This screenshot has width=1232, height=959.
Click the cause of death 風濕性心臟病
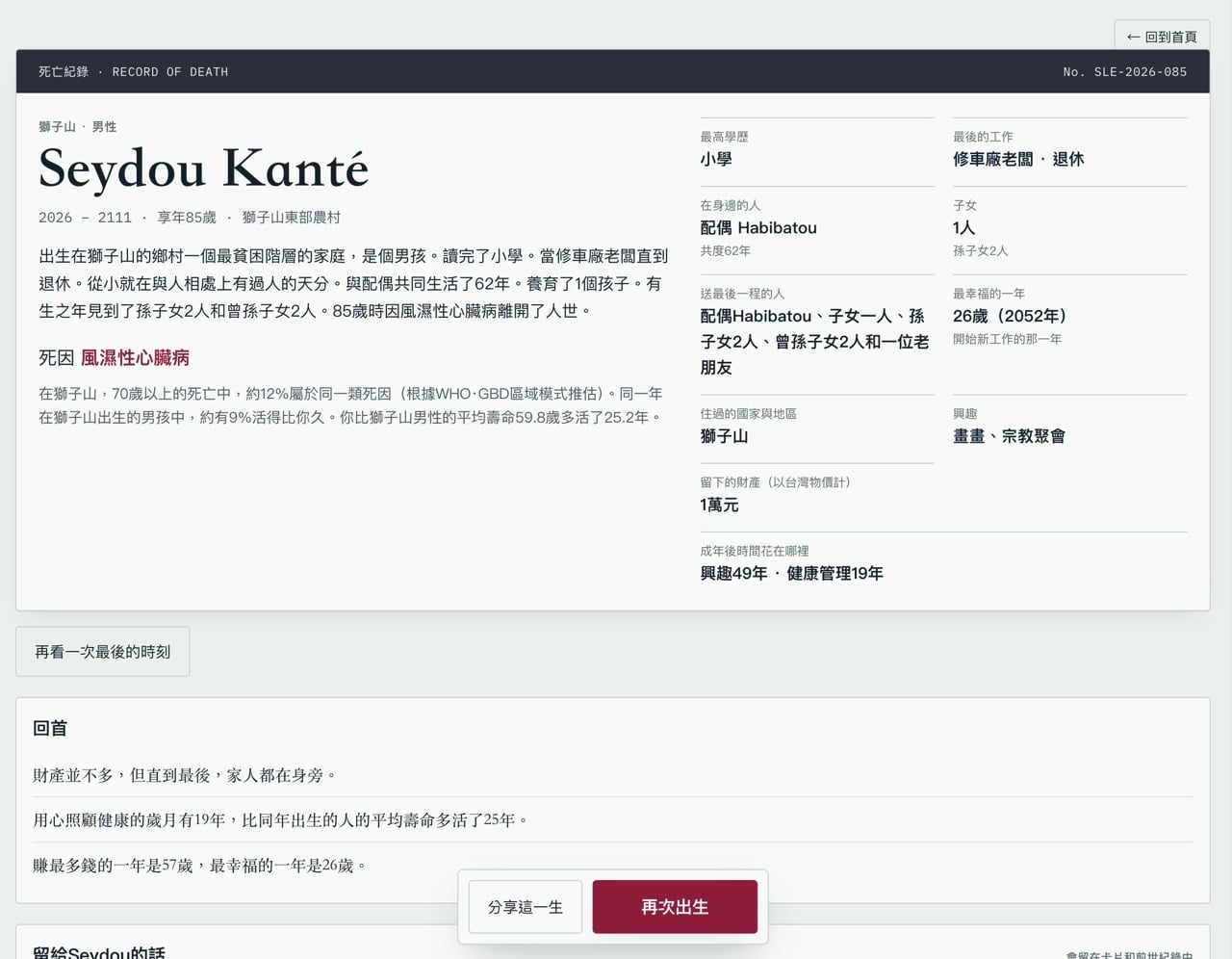tap(135, 358)
